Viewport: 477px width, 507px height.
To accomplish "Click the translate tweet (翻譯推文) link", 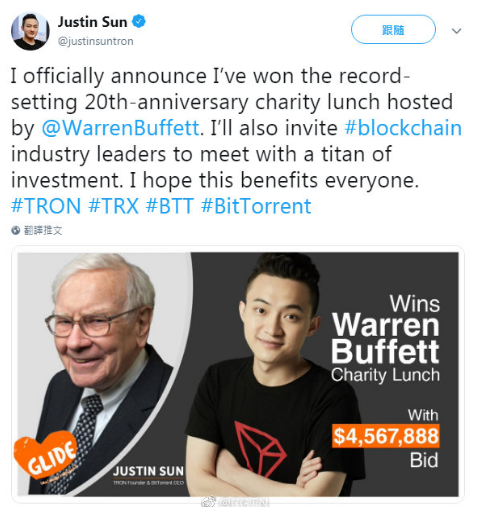I will (43, 230).
